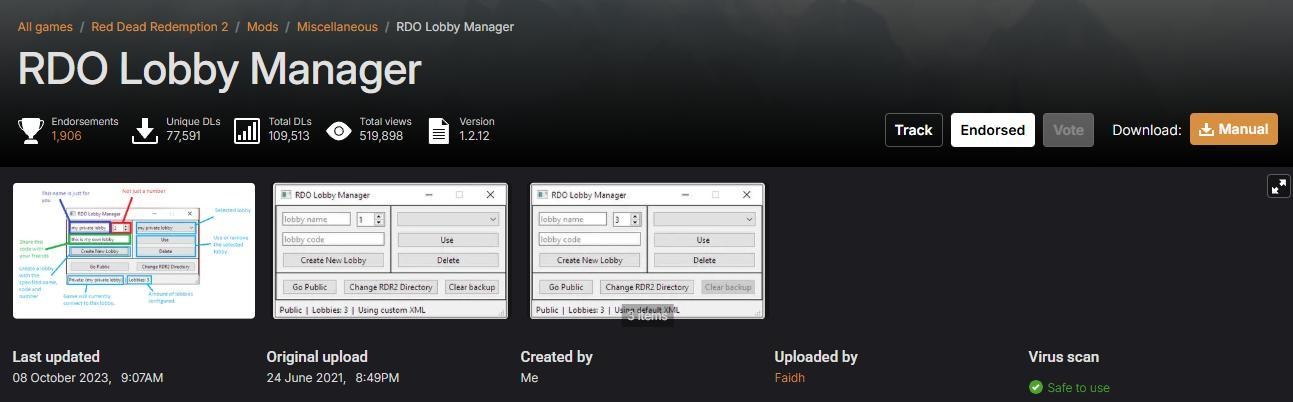Track this mod
This screenshot has width=1293, height=402.
pos(913,130)
